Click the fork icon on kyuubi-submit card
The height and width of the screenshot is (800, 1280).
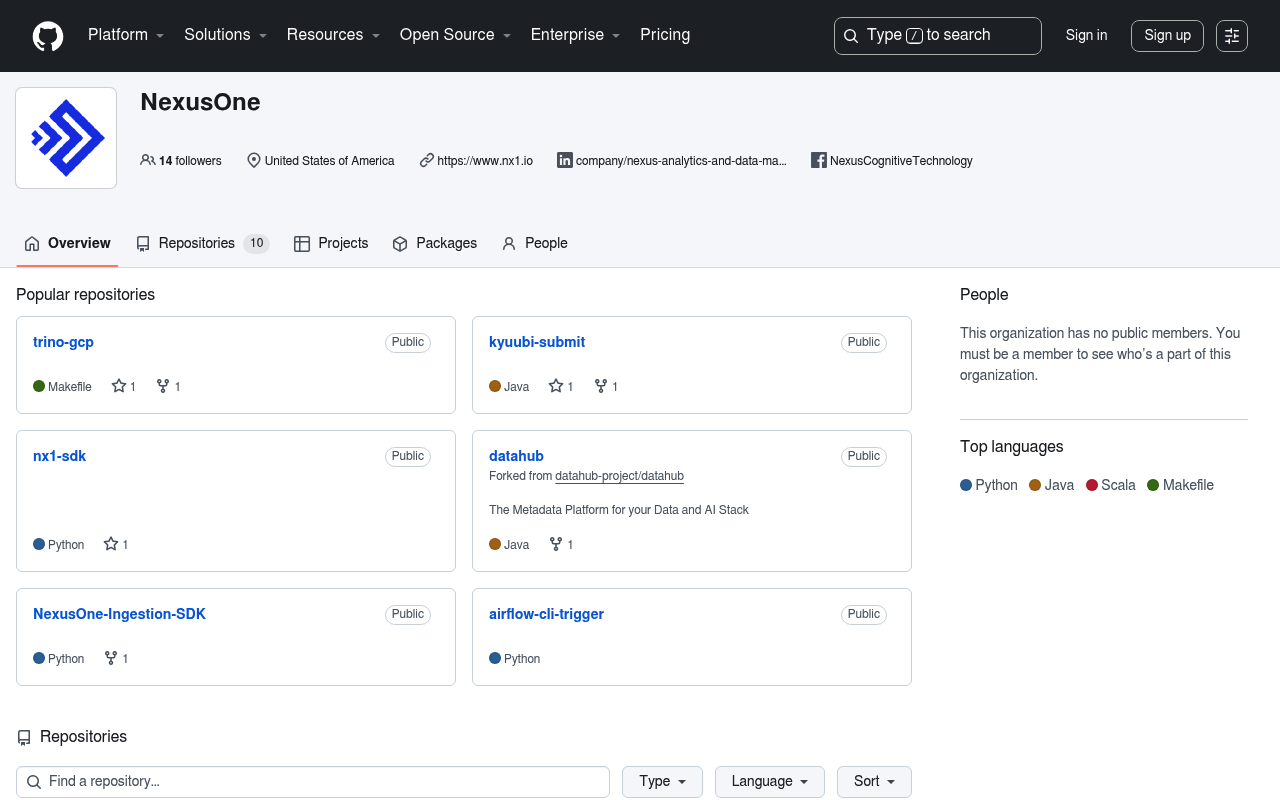tap(601, 386)
